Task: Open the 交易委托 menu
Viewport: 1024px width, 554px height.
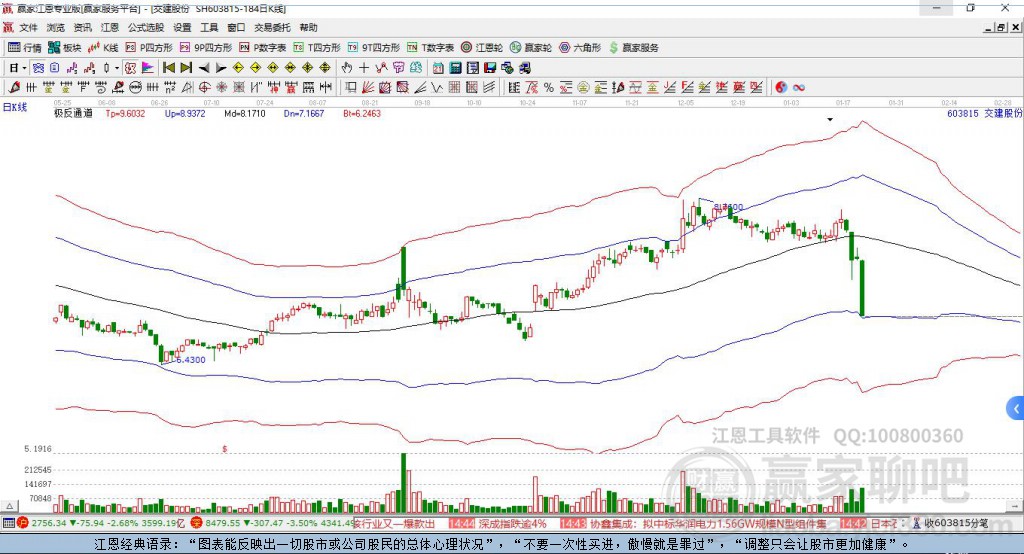Action: [x=272, y=27]
